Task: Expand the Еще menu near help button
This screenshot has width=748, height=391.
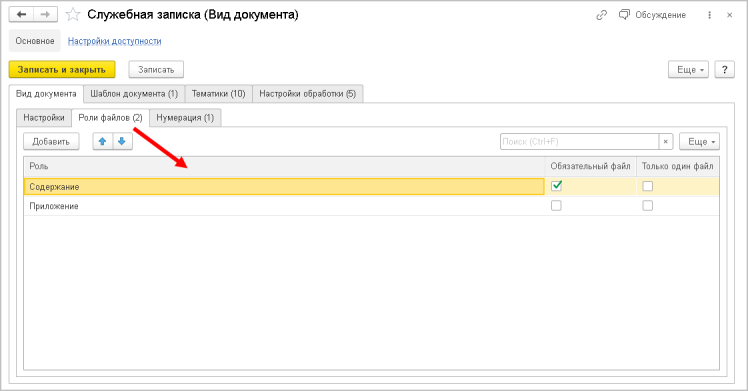Action: 688,70
